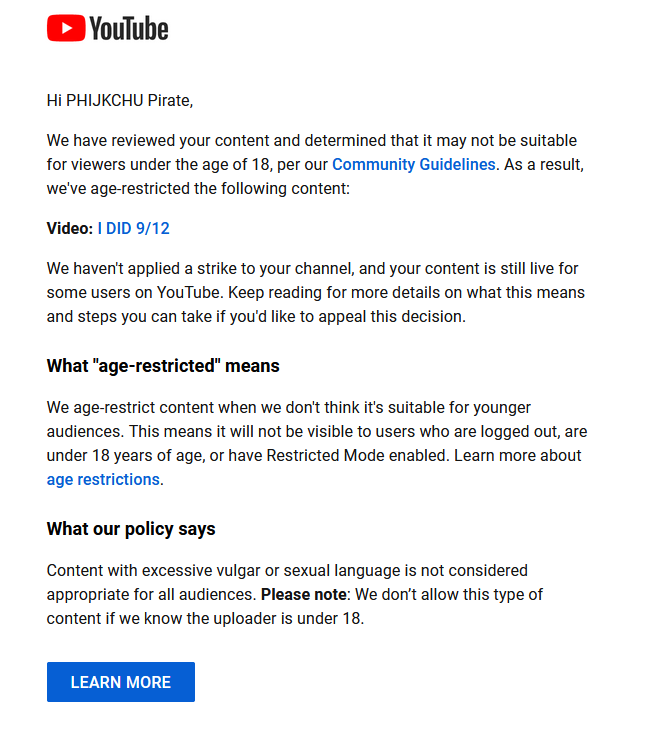Click the phrase appeal this decision
647x738 pixels.
click(392, 316)
